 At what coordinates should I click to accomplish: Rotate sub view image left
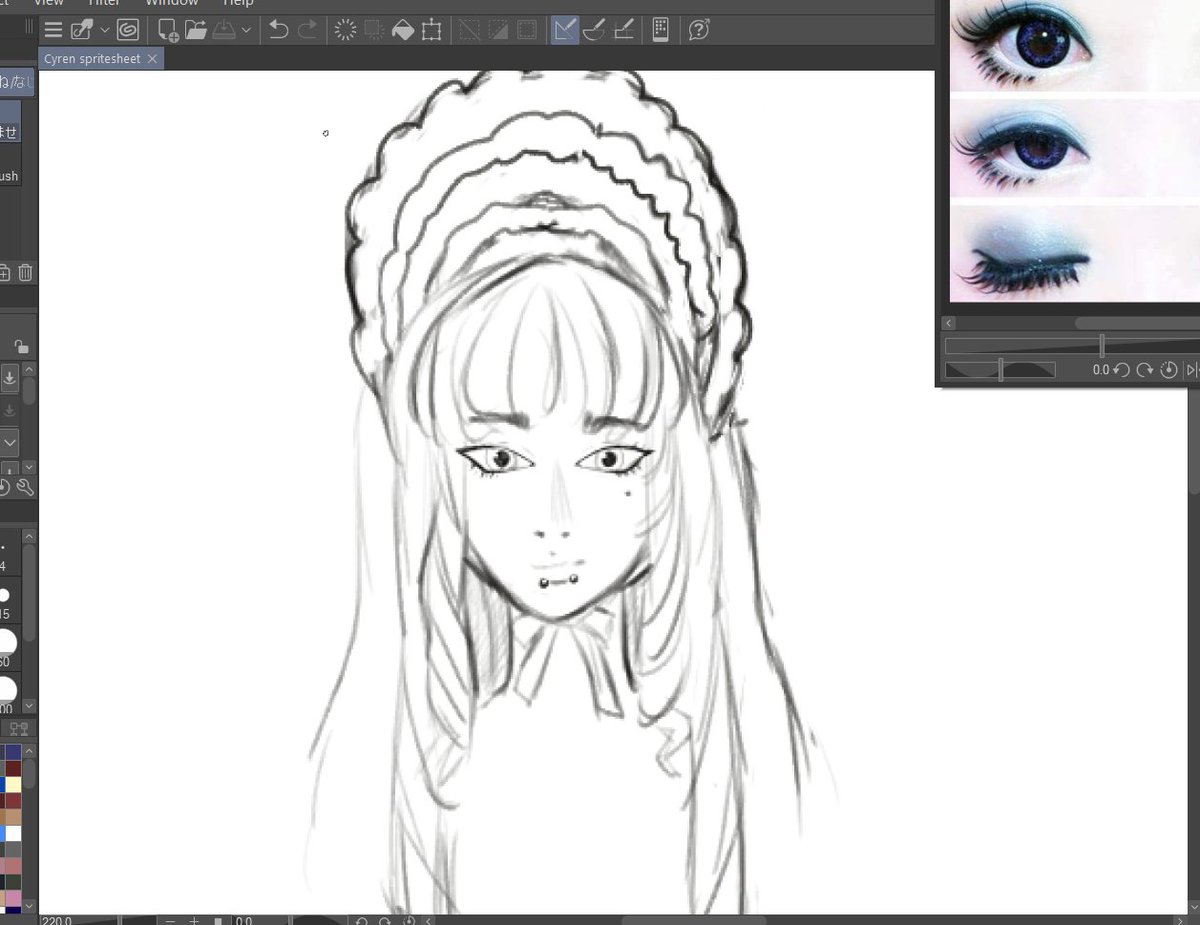1122,370
